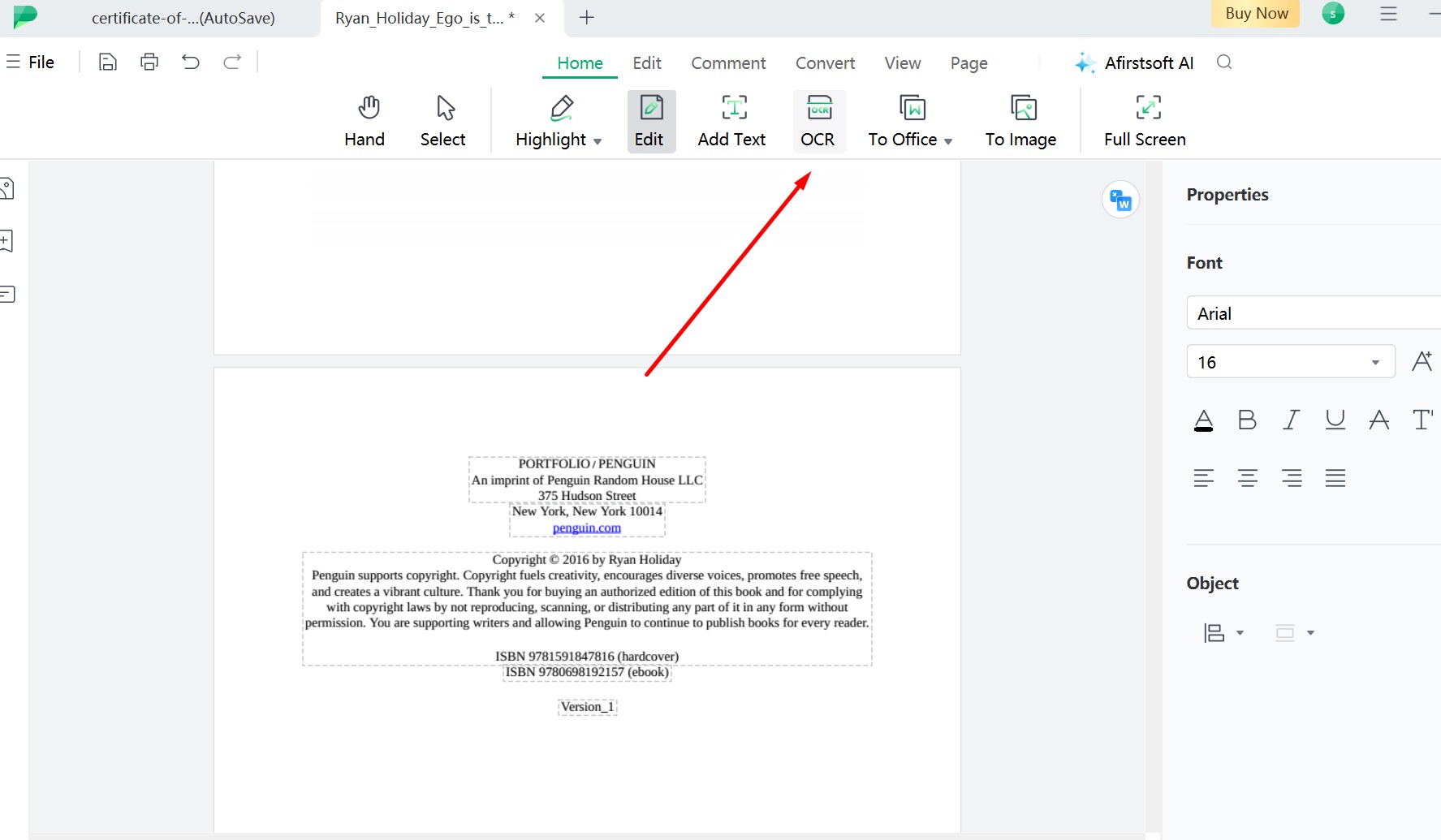Open the Highlight dropdown arrow
1441x840 pixels.
[598, 141]
